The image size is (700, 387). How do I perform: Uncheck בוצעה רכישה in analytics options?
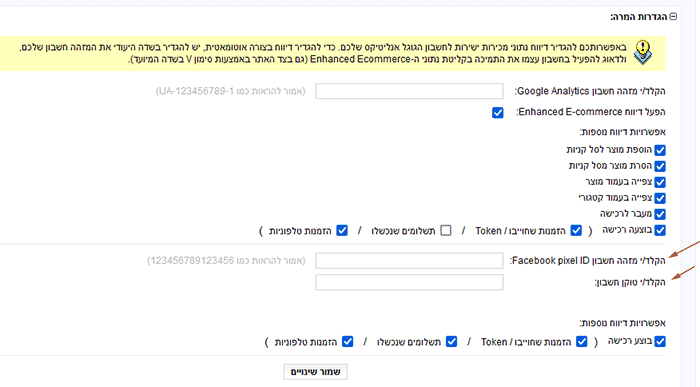point(660,230)
